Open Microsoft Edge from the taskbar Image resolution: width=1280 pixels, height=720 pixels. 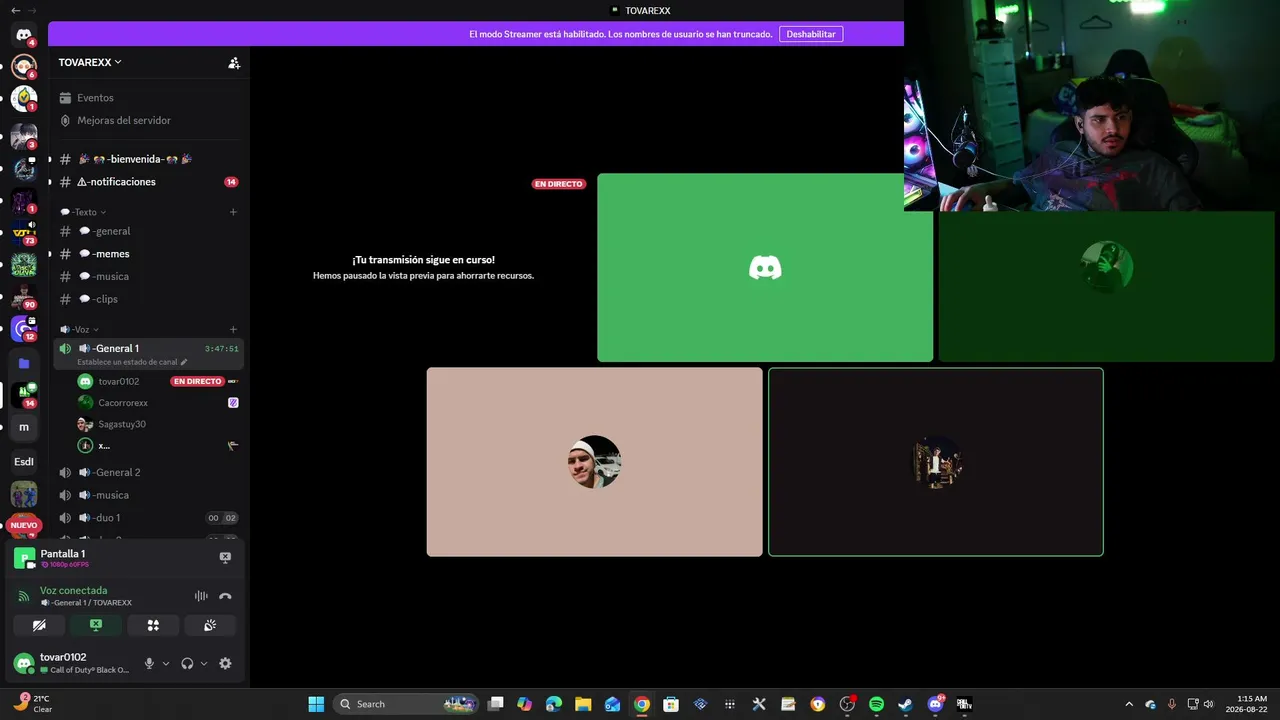tap(554, 704)
